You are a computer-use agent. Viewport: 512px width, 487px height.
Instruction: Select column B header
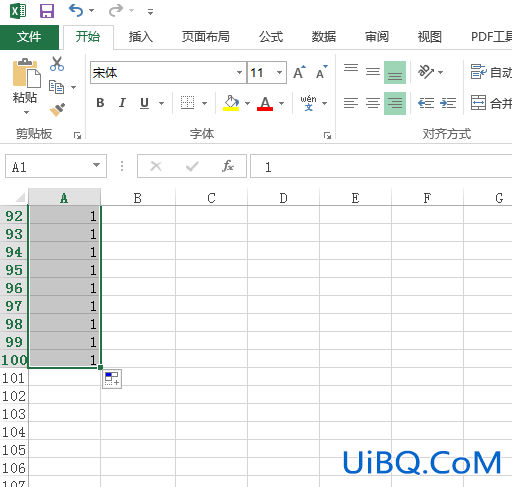pyautogui.click(x=138, y=198)
